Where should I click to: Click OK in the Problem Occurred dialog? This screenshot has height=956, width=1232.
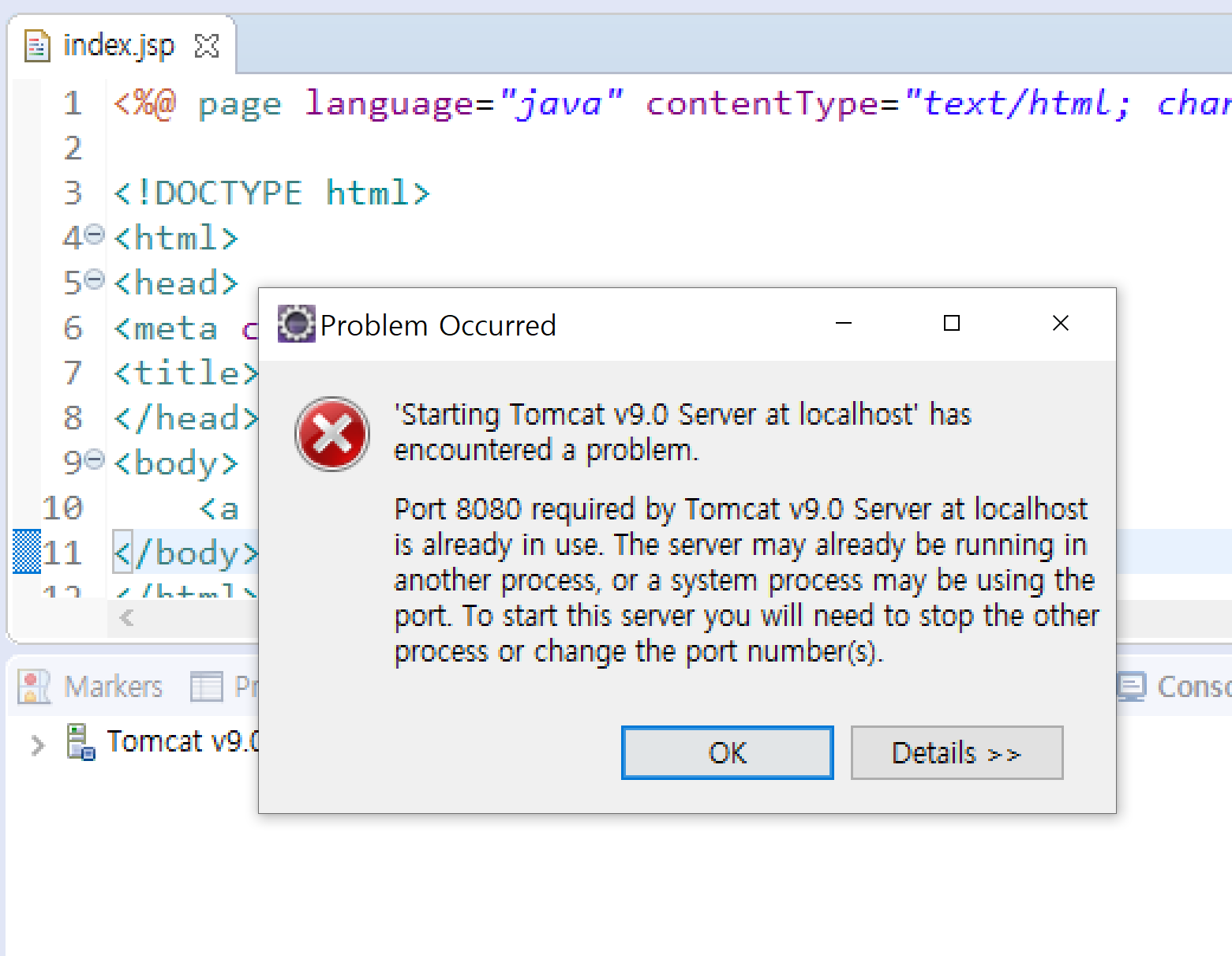727,752
